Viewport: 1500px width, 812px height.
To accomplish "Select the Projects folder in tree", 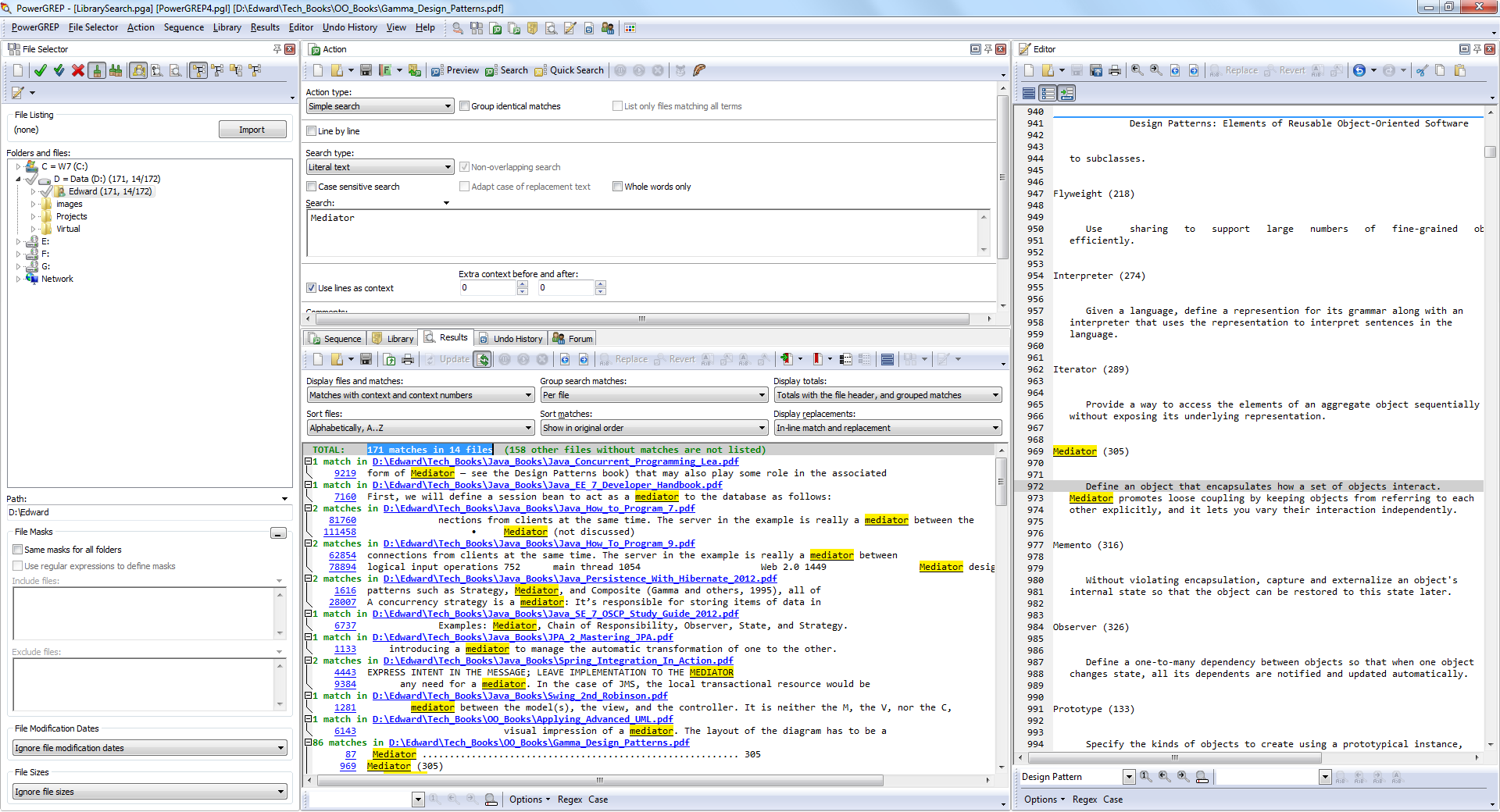I will (71, 216).
